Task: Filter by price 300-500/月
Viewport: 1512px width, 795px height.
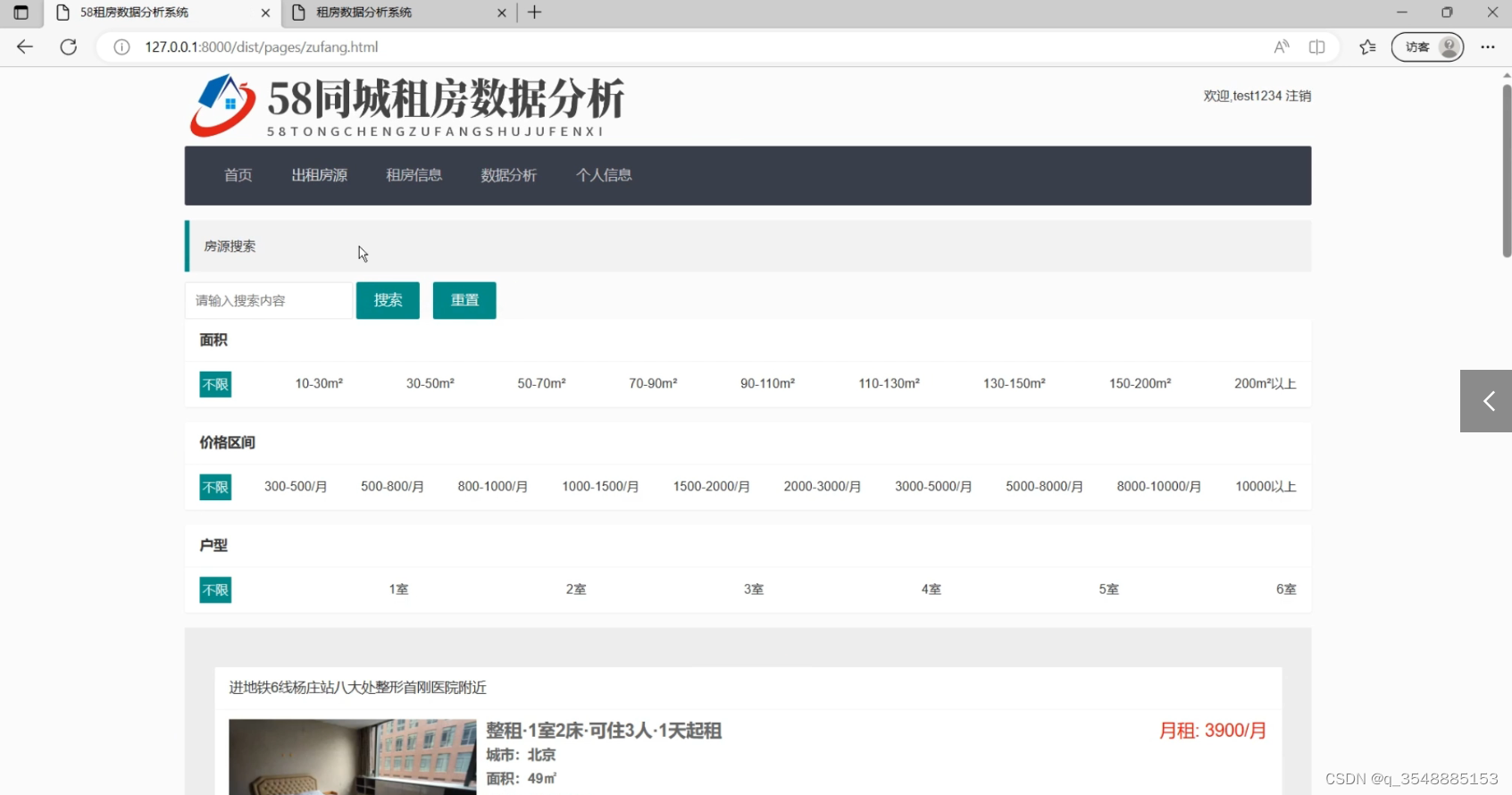Action: coord(296,487)
